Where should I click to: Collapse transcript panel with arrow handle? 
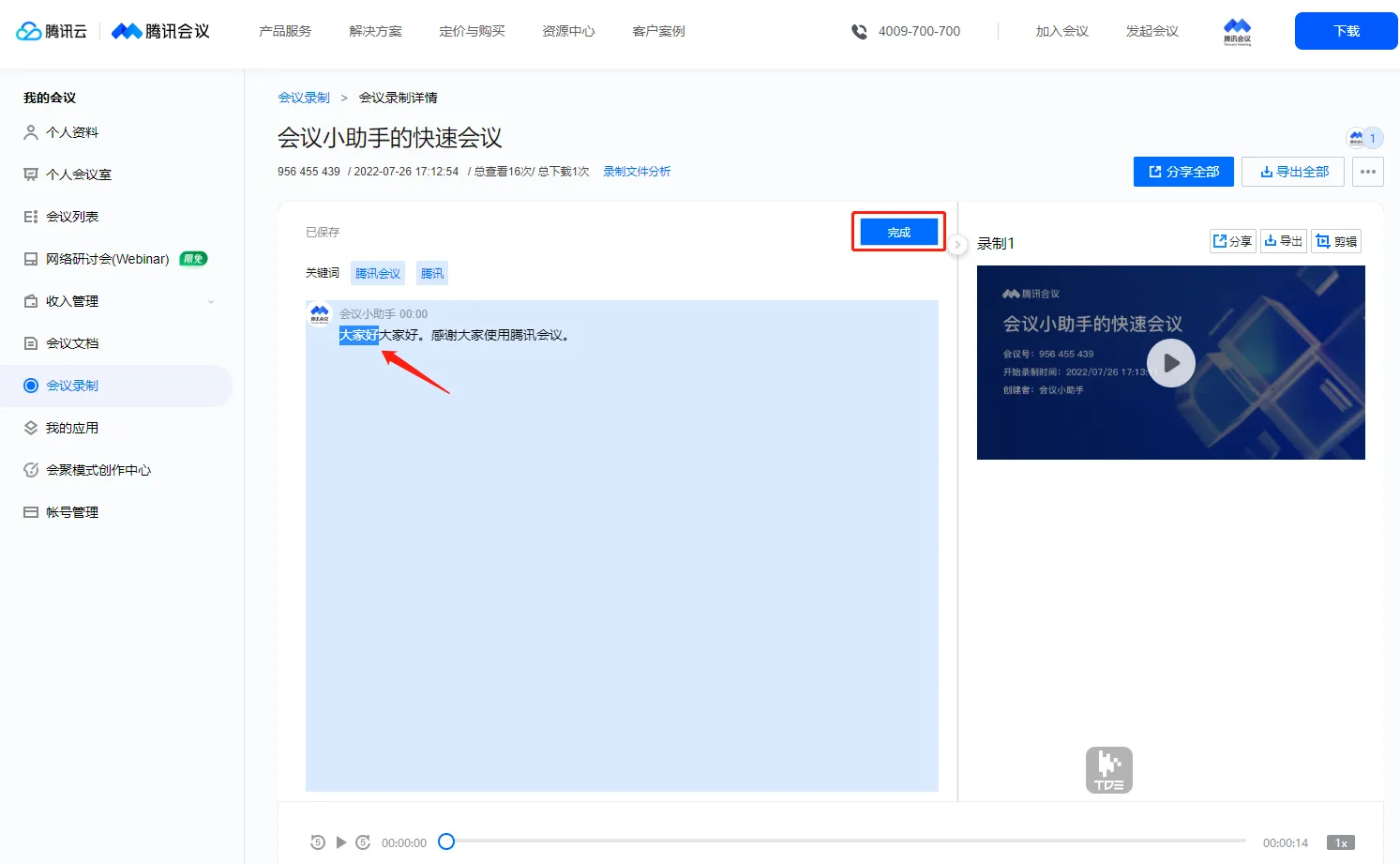click(x=957, y=245)
